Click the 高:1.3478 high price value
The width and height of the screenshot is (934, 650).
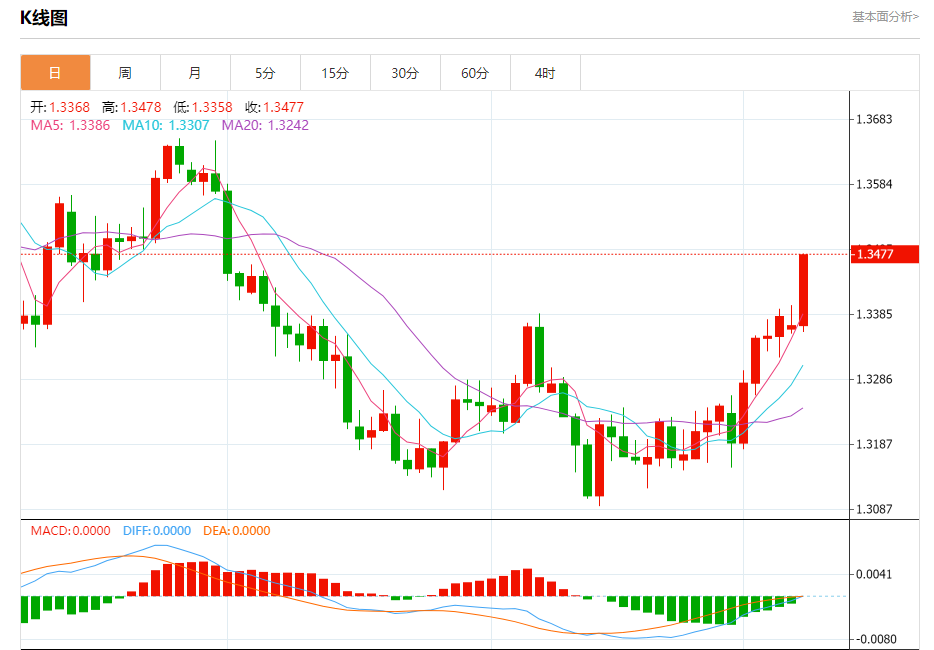pos(132,107)
